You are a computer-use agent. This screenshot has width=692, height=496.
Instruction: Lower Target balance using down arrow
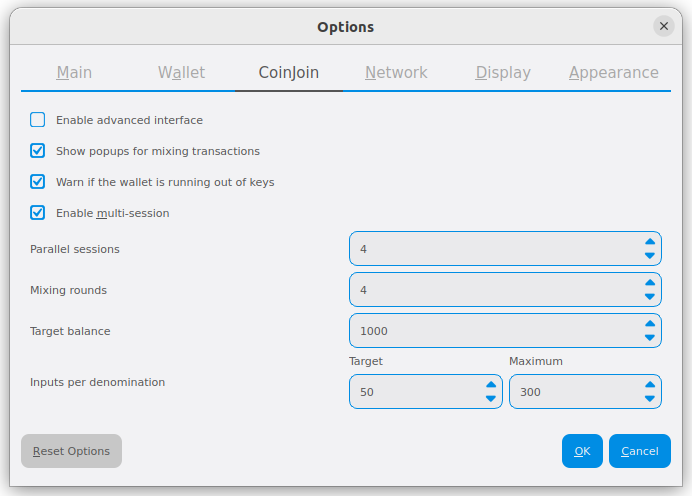[650, 338]
